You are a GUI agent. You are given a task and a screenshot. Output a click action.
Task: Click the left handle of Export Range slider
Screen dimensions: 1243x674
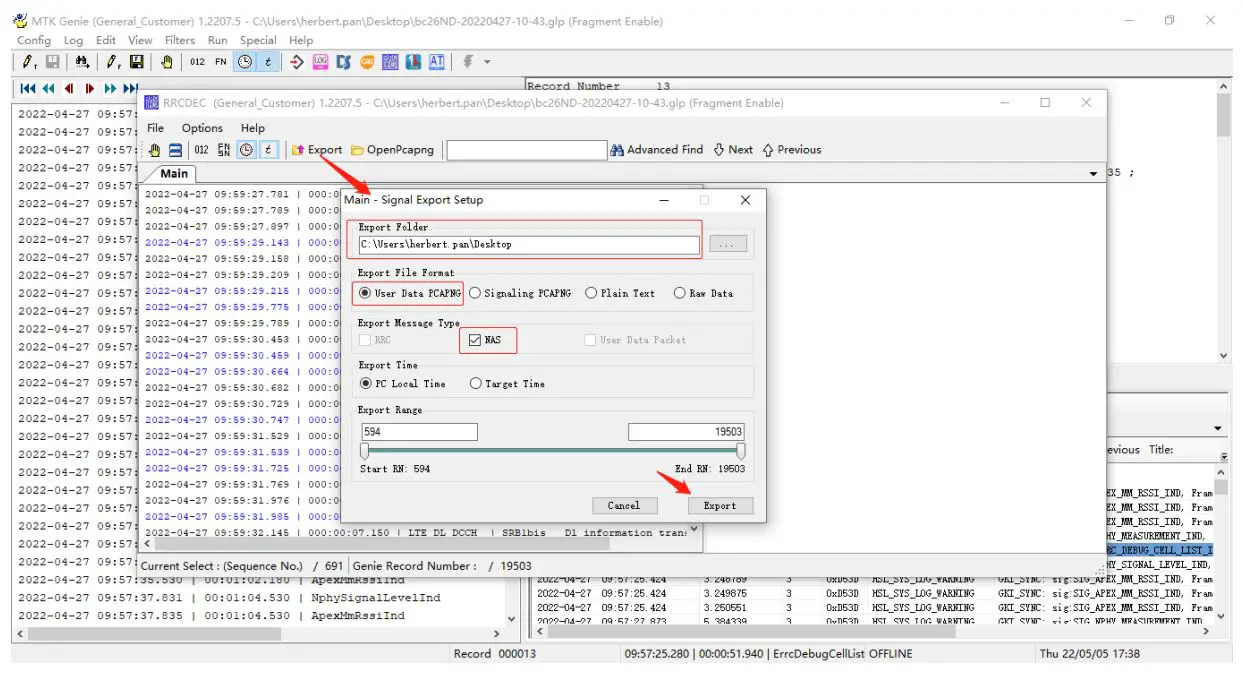click(x=364, y=452)
